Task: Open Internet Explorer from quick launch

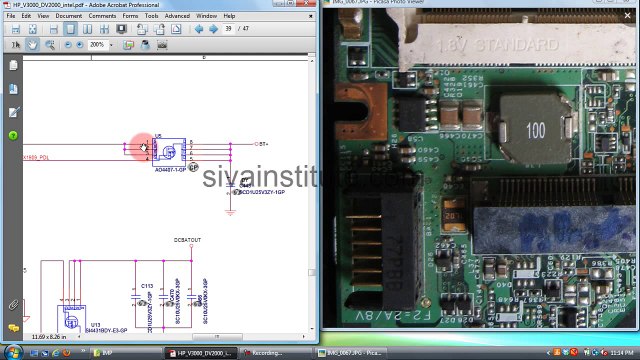Action: tap(56, 353)
